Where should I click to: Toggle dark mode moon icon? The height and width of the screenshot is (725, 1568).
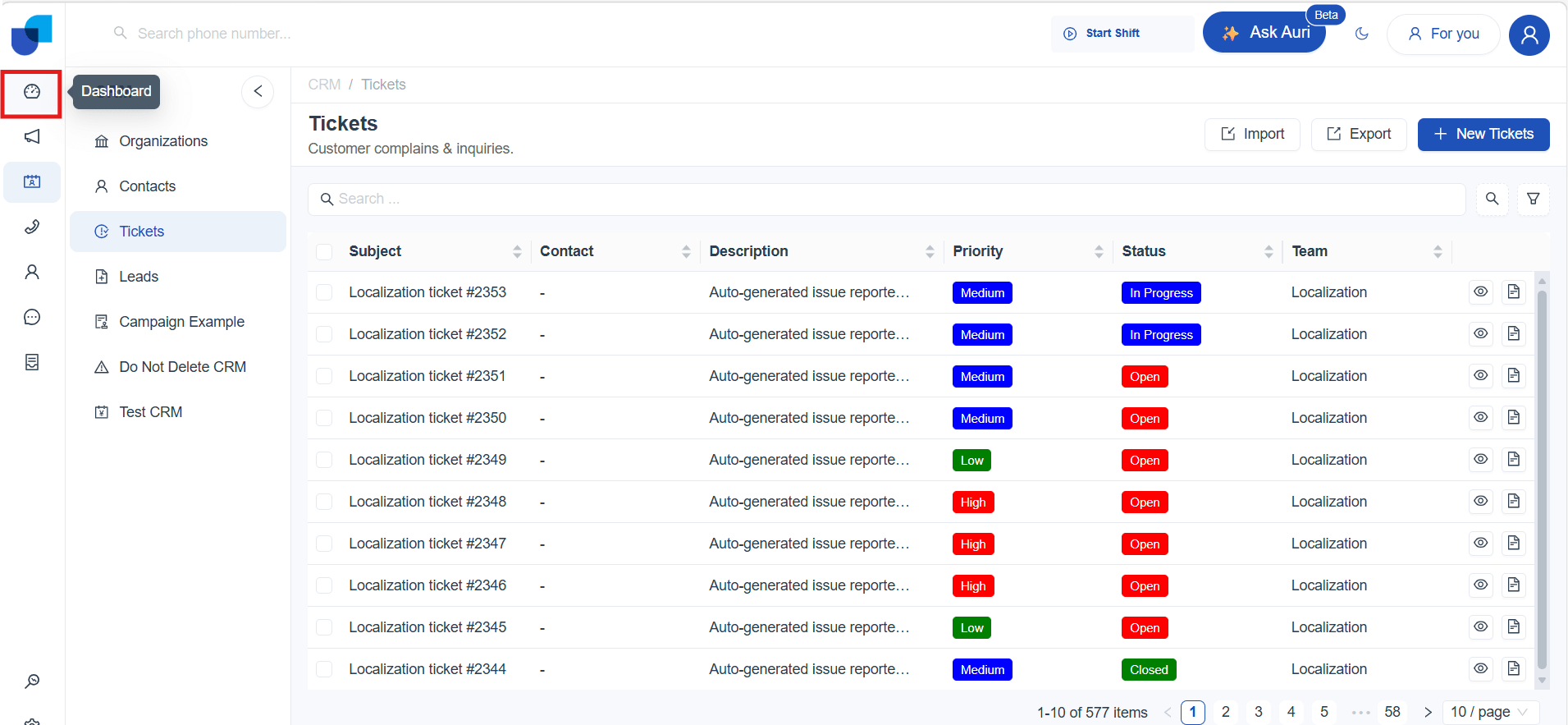coord(1362,34)
